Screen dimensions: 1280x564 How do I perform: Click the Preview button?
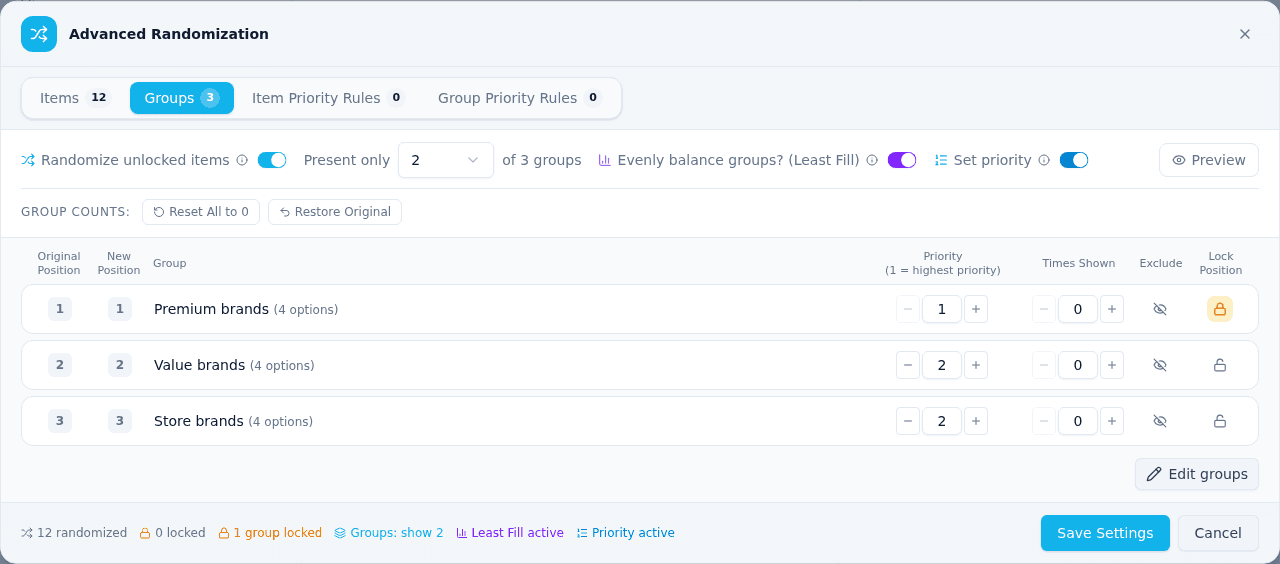pyautogui.click(x=1209, y=160)
